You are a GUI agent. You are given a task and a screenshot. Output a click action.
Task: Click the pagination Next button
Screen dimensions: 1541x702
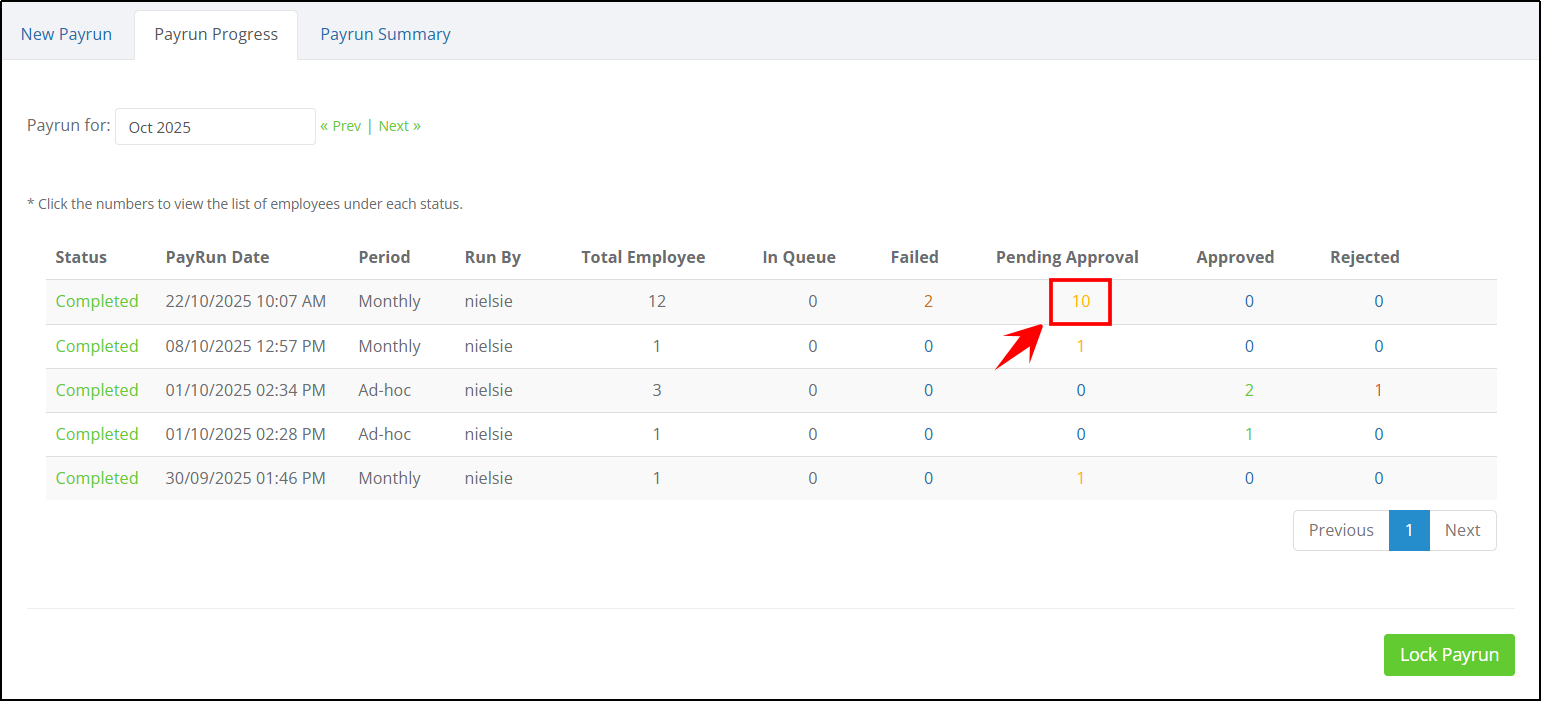[1462, 531]
